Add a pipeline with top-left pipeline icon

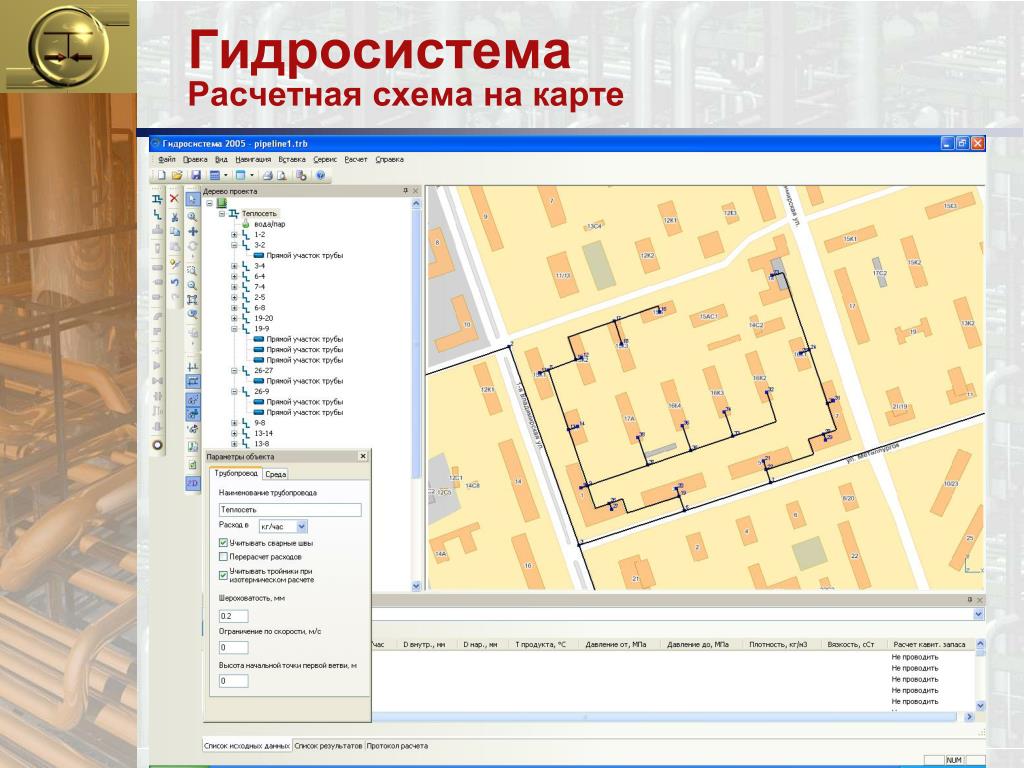pyautogui.click(x=157, y=199)
